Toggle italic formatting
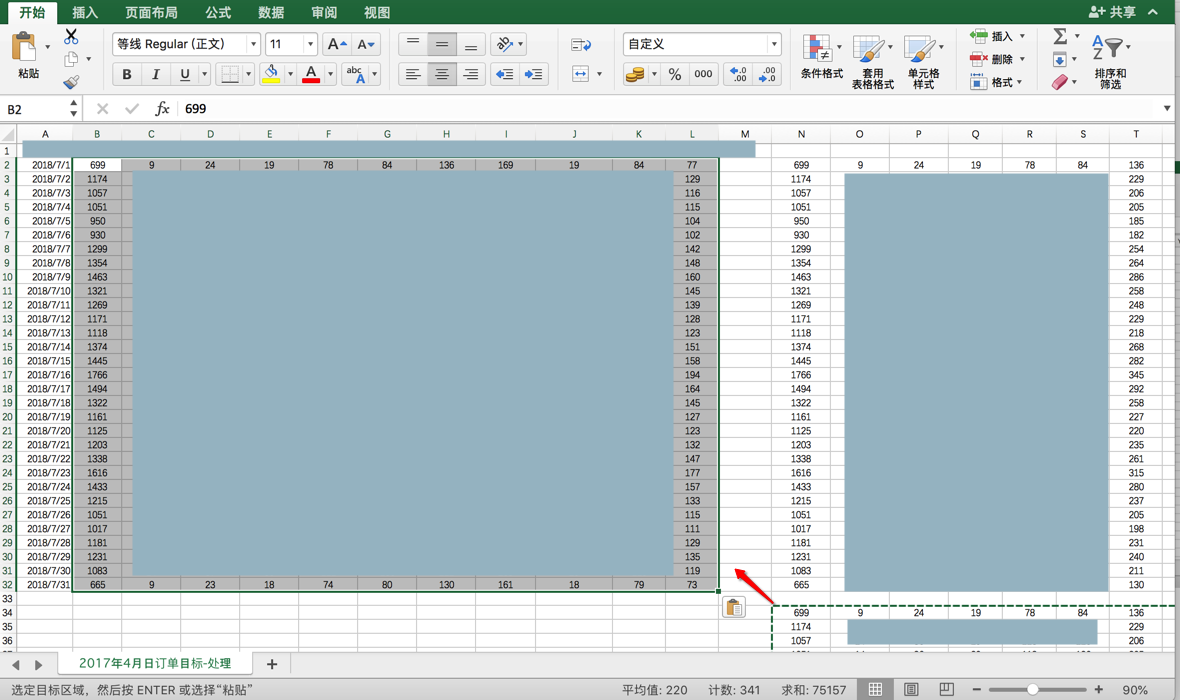 pyautogui.click(x=155, y=74)
